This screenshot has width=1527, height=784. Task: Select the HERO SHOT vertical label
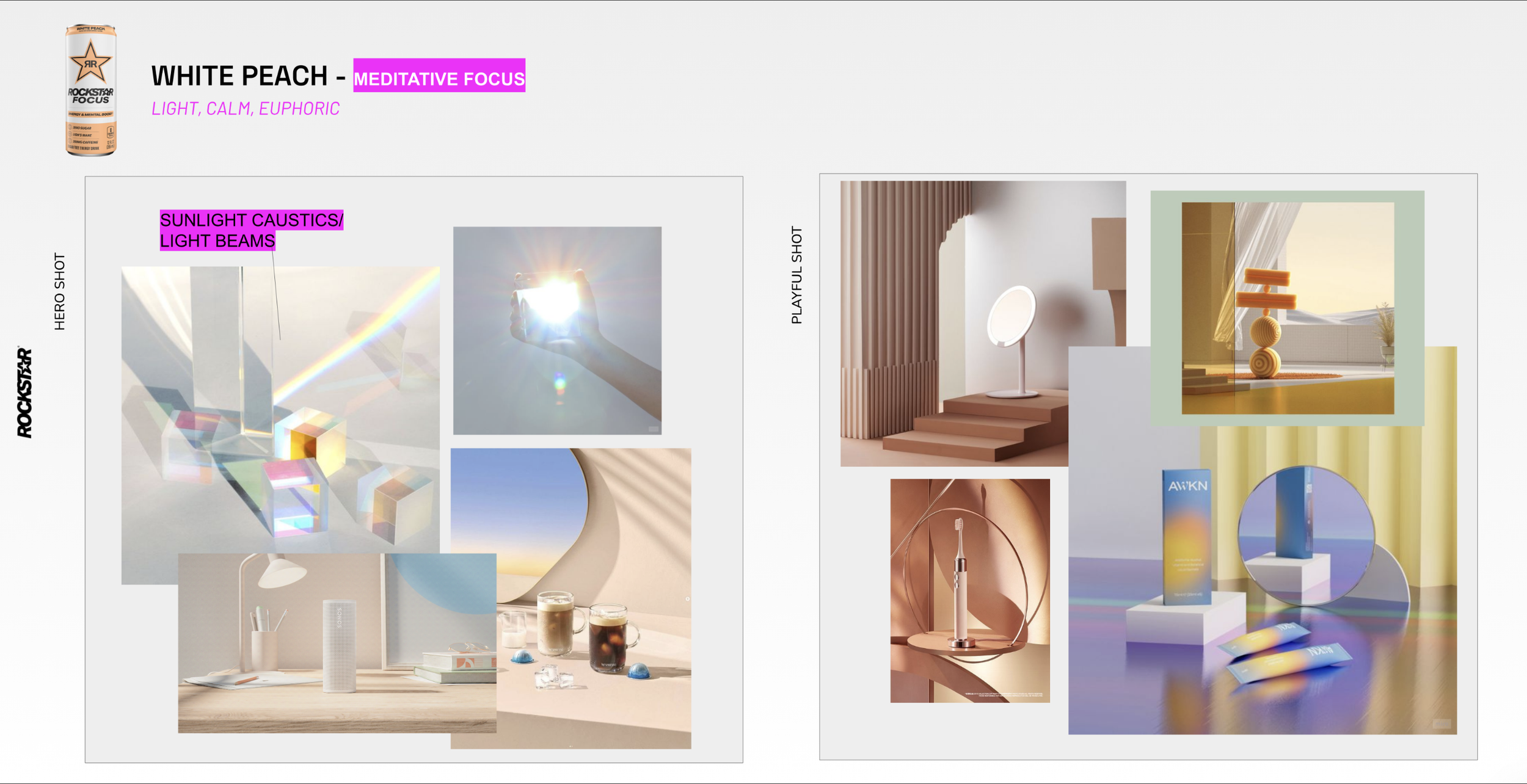tap(59, 292)
